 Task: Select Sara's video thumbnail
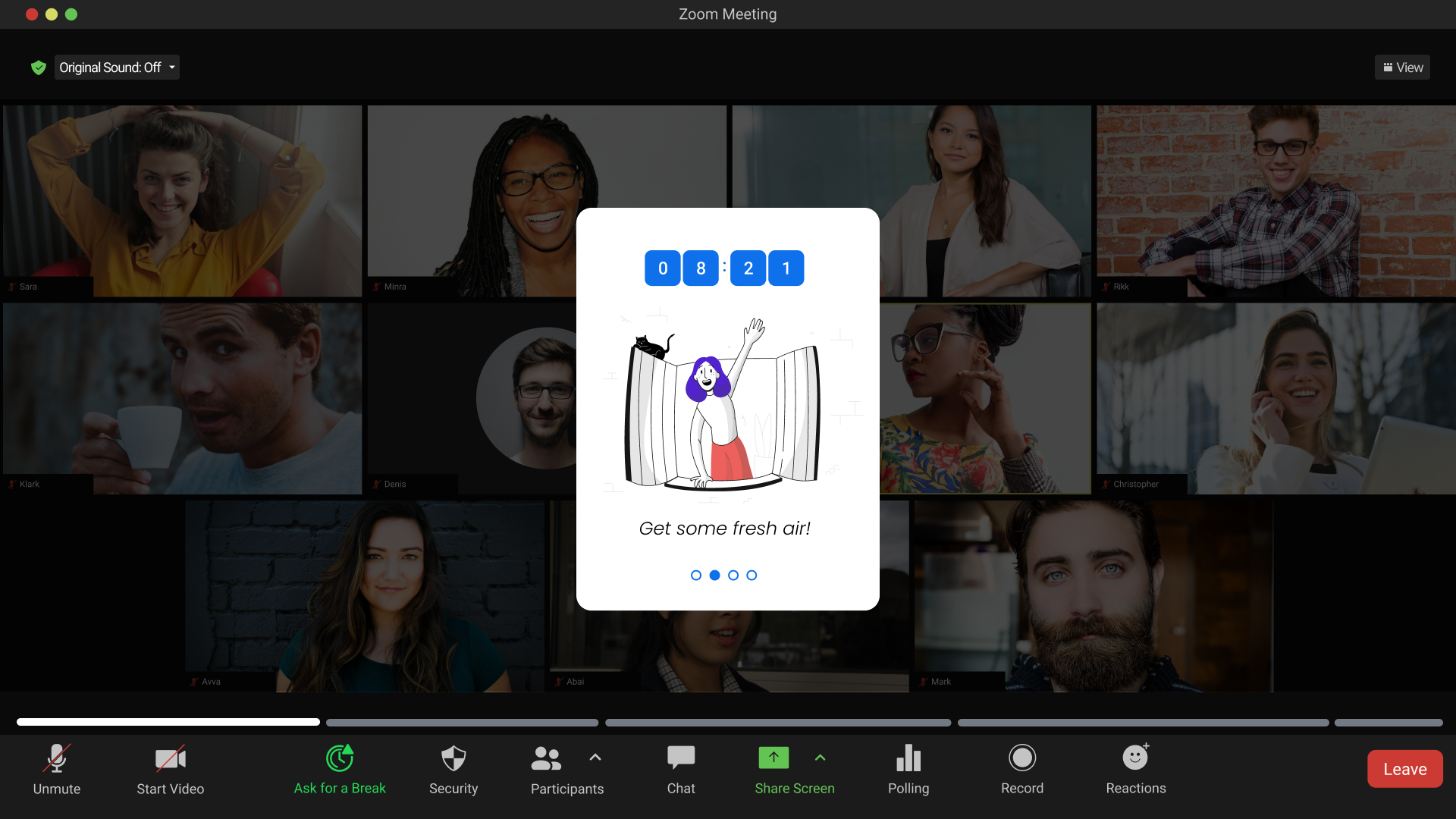182,201
